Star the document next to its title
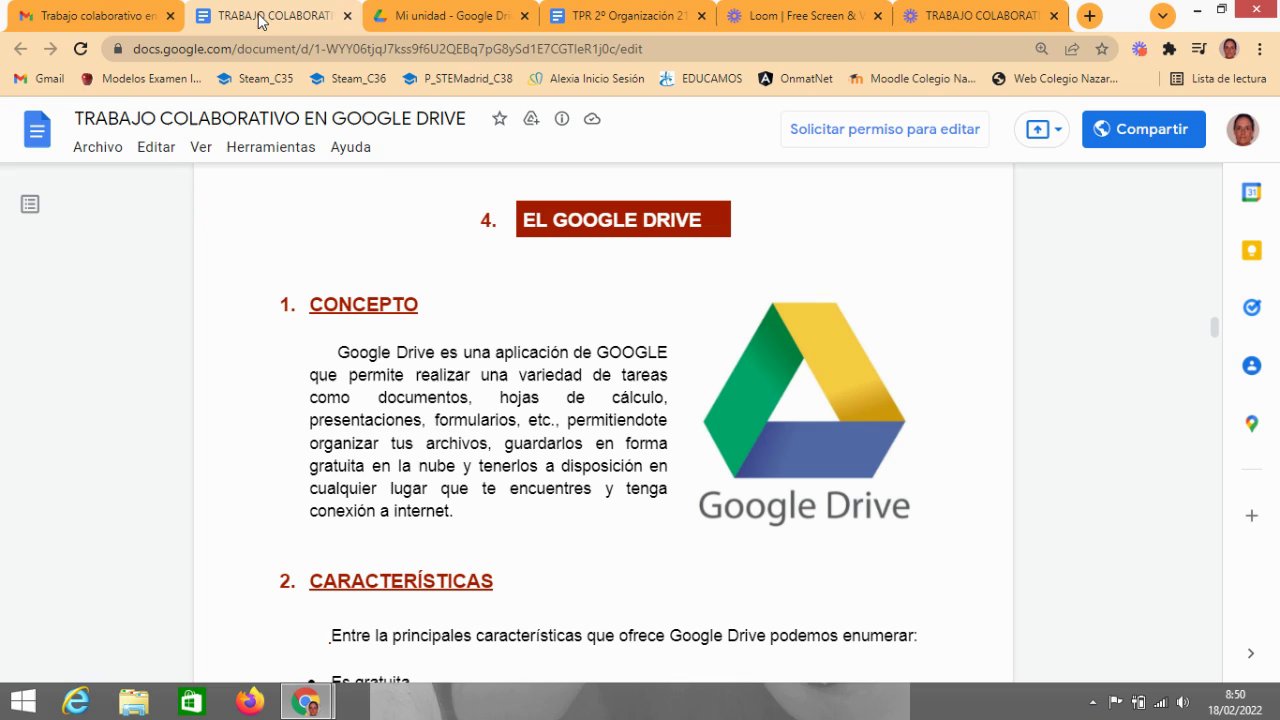1280x720 pixels. pos(499,119)
